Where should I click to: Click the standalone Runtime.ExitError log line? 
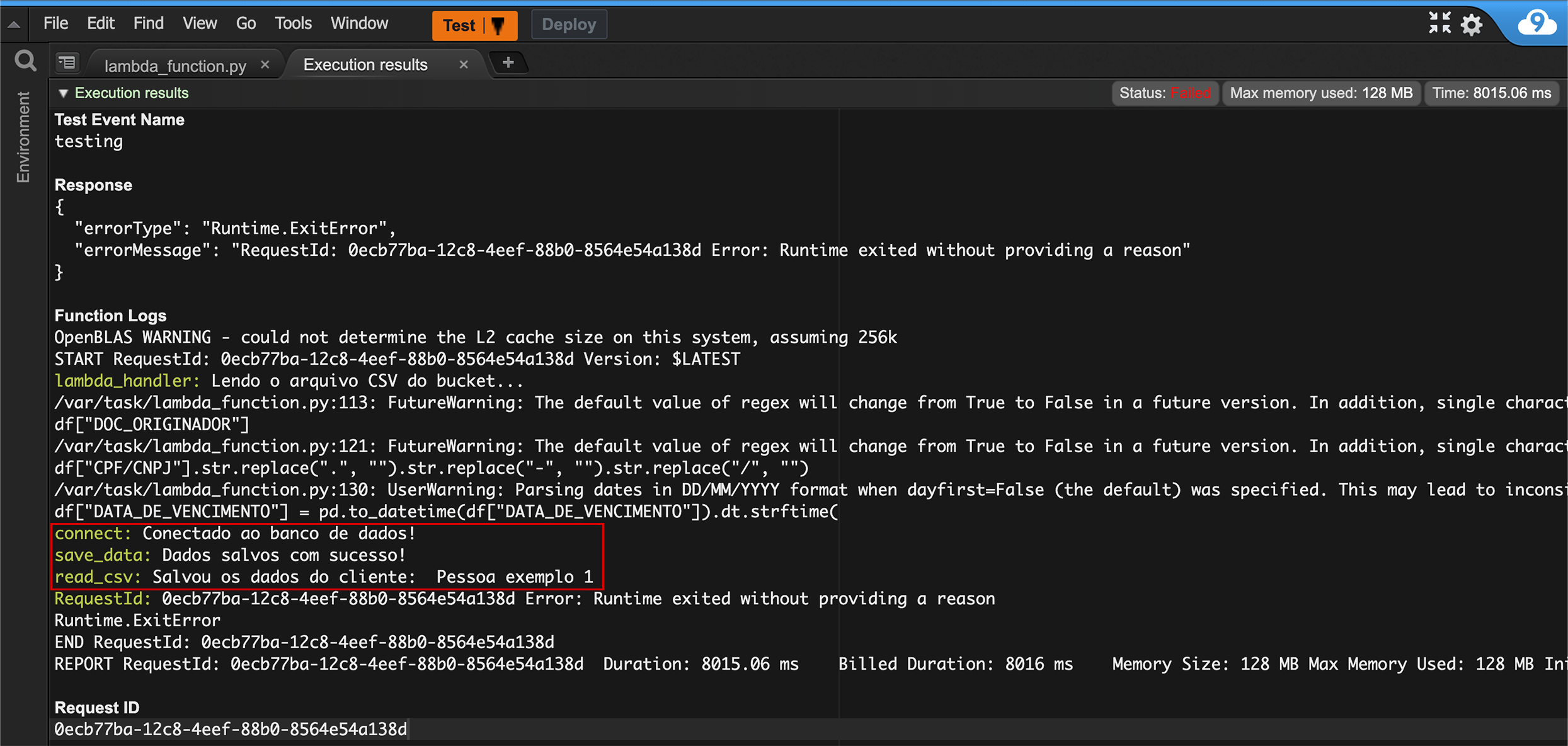click(x=137, y=621)
